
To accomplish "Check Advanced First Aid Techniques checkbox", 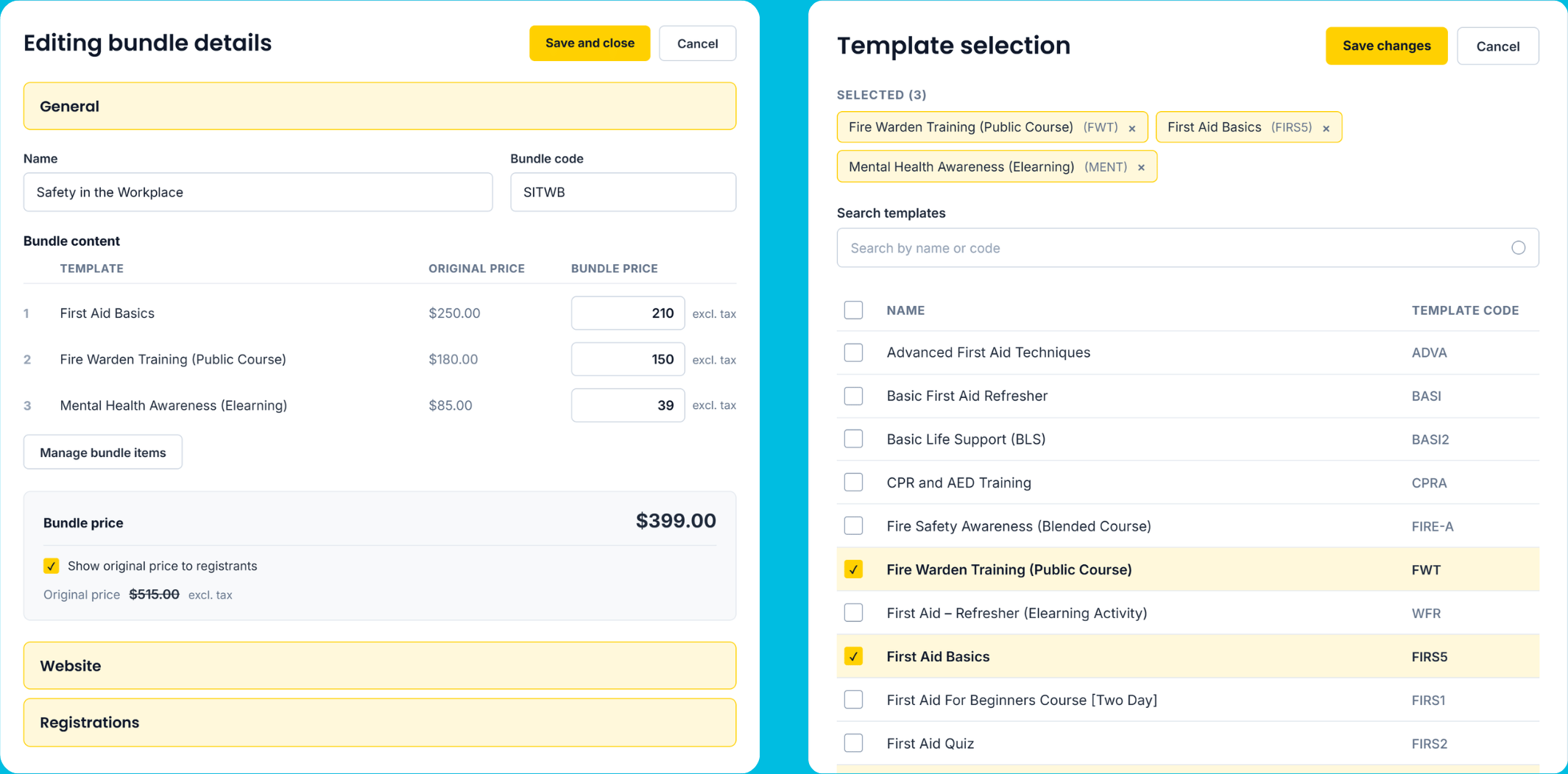I will point(853,352).
